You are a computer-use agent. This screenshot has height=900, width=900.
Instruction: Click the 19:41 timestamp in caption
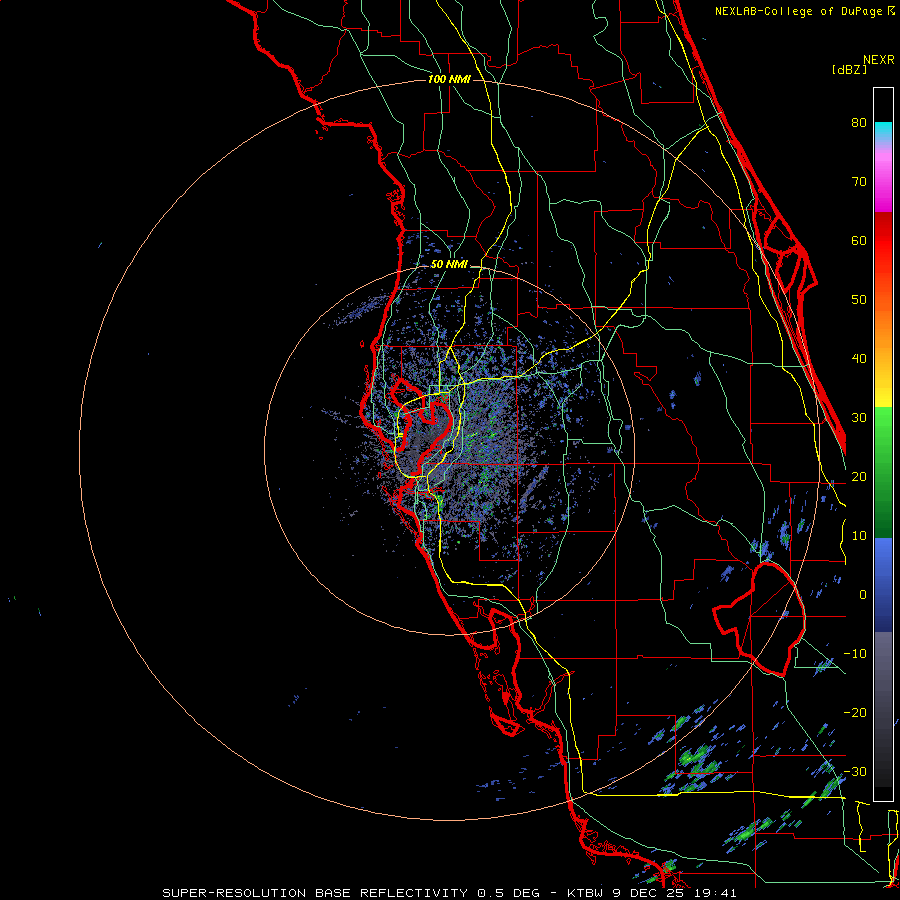pos(717,893)
